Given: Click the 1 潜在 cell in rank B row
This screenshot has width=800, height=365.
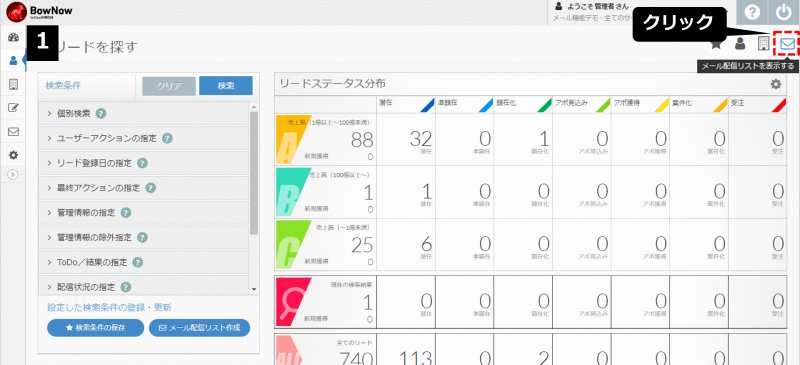Looking at the screenshot, I should pyautogui.click(x=406, y=191).
